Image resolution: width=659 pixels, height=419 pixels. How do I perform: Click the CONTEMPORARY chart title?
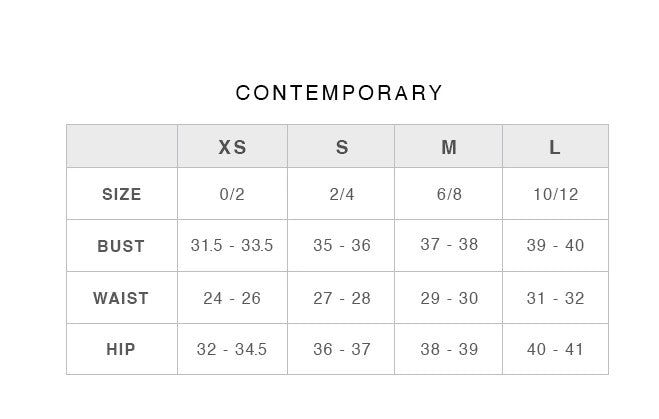[x=339, y=93]
